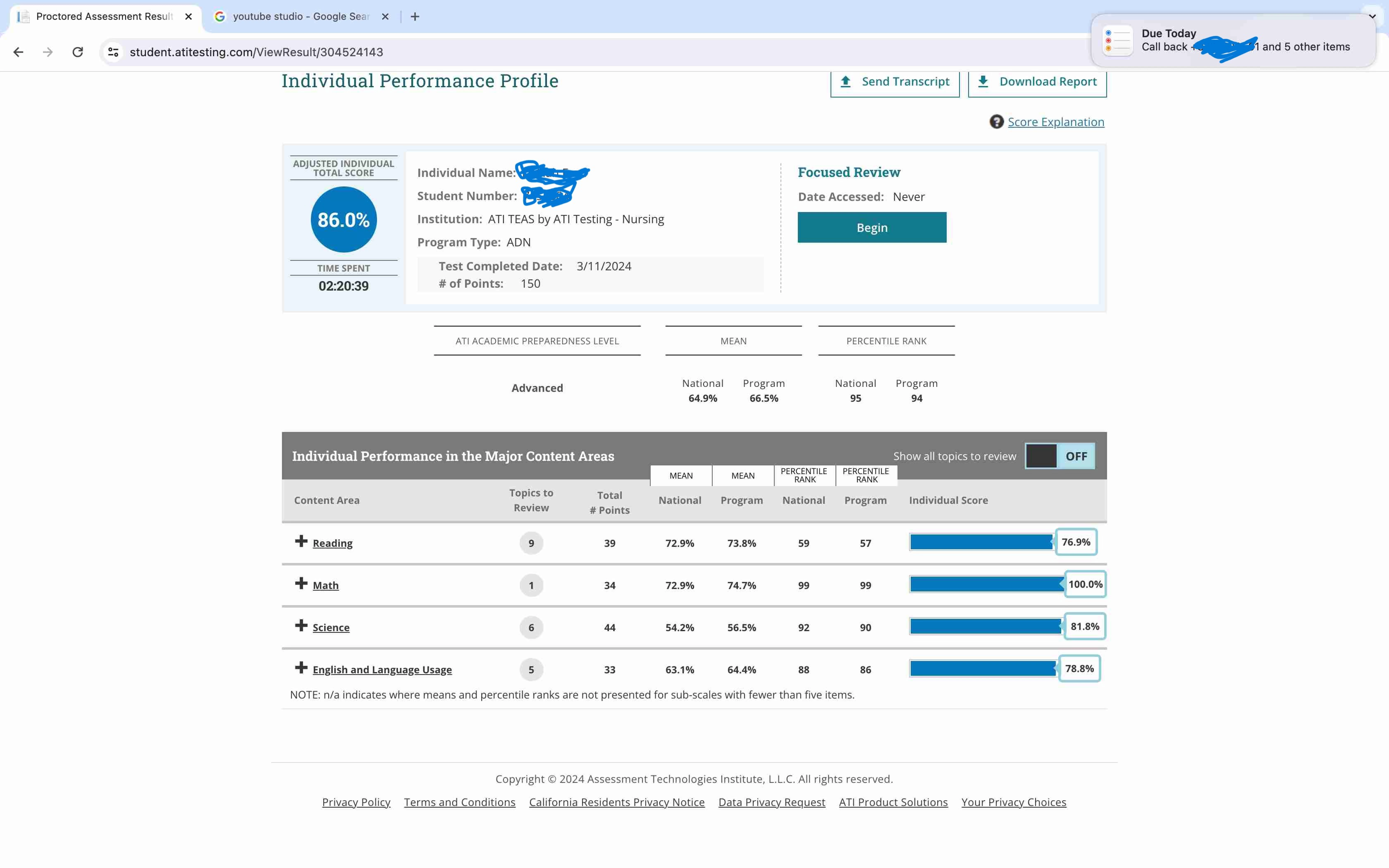This screenshot has height=868, width=1389.
Task: Click the Science topics to review badge 6
Action: coord(531,627)
